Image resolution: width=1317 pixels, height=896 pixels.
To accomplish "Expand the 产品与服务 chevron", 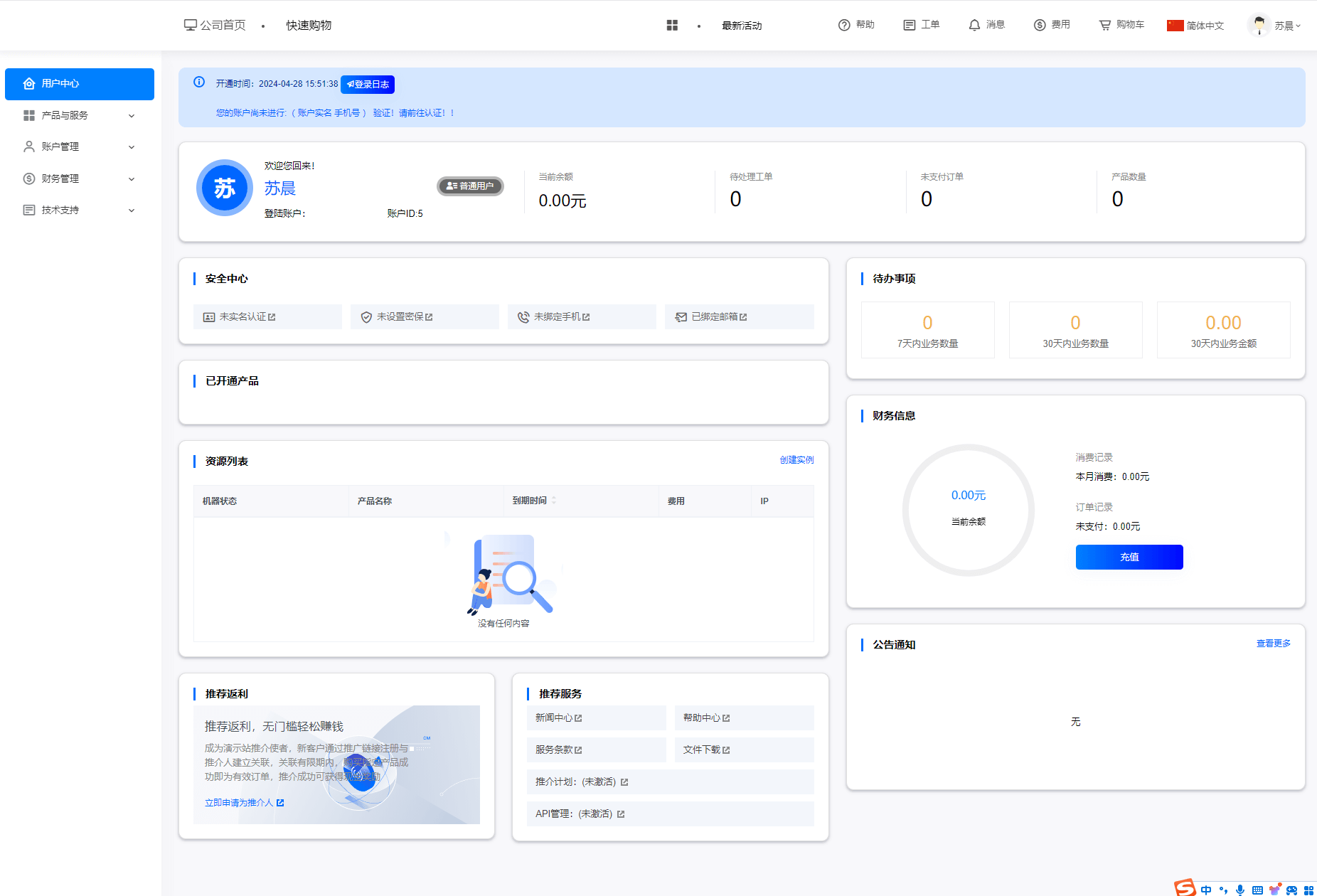I will tap(132, 116).
